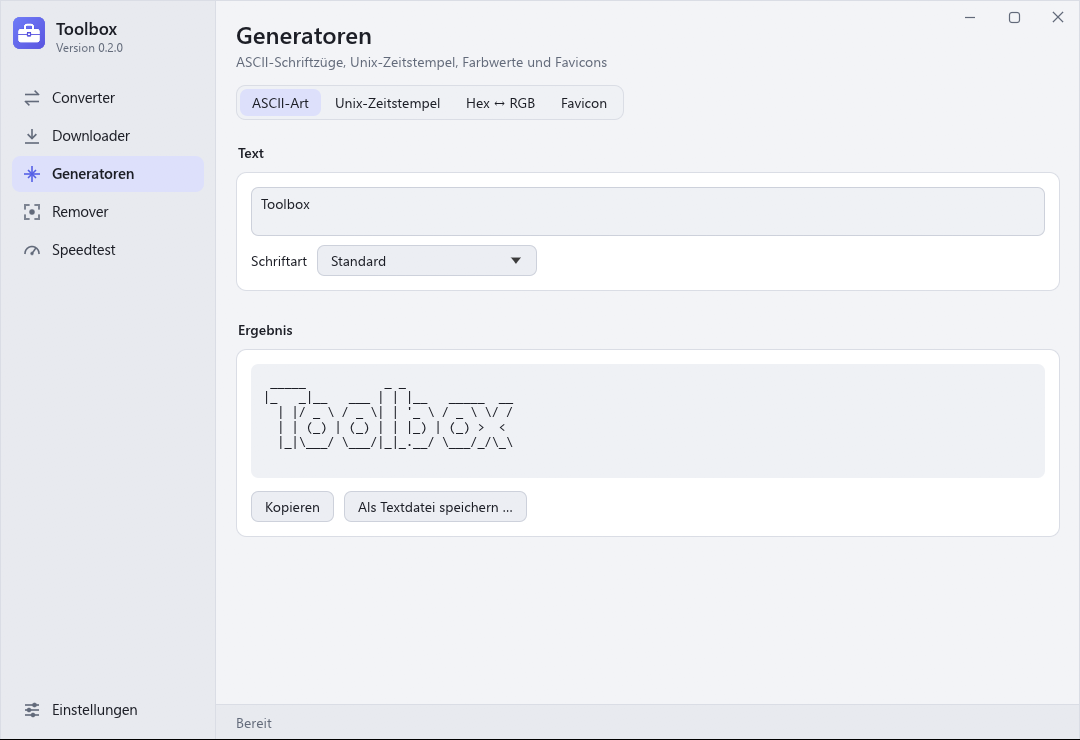Open the Favicon tab
The width and height of the screenshot is (1080, 740).
[583, 103]
